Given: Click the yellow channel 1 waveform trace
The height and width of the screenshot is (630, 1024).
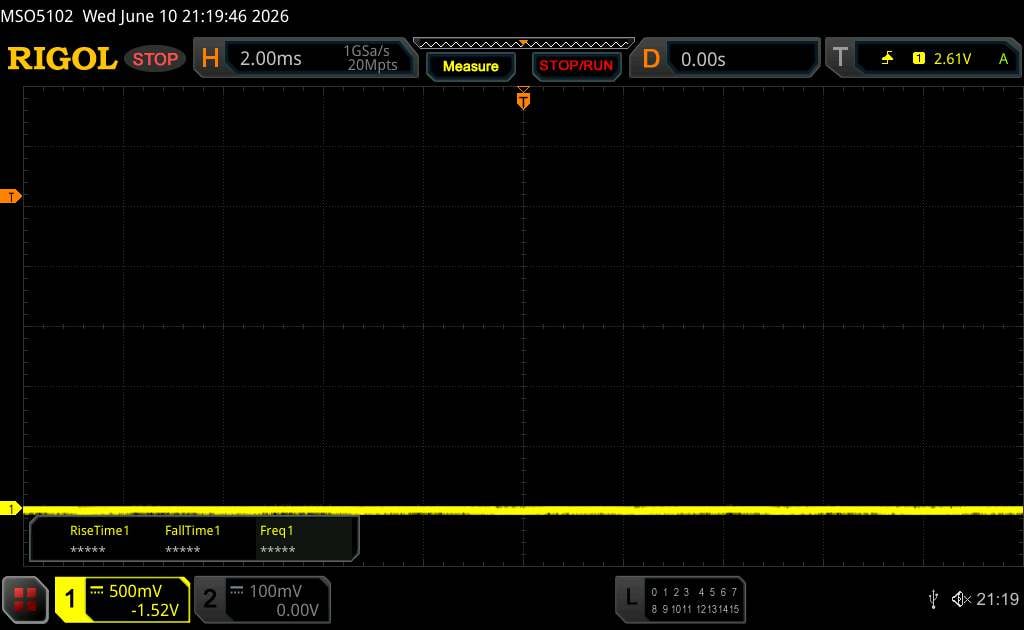Looking at the screenshot, I should click(524, 510).
